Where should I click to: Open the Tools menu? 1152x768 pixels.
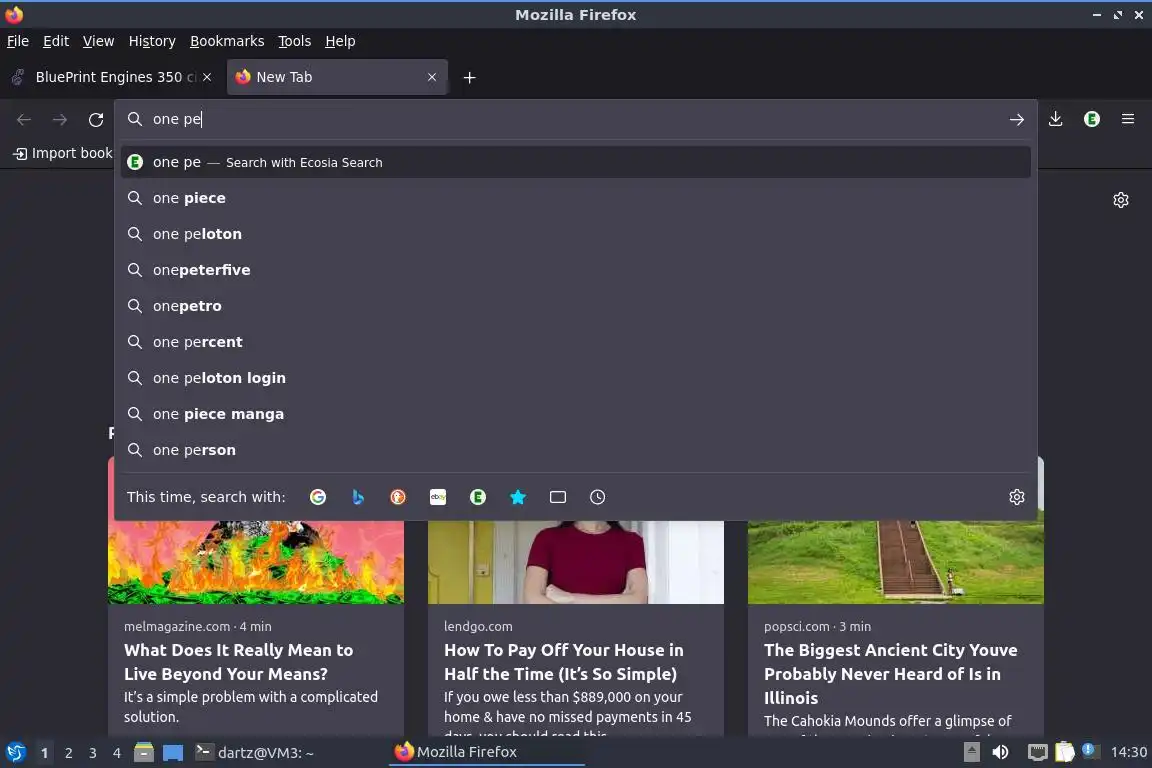click(295, 41)
